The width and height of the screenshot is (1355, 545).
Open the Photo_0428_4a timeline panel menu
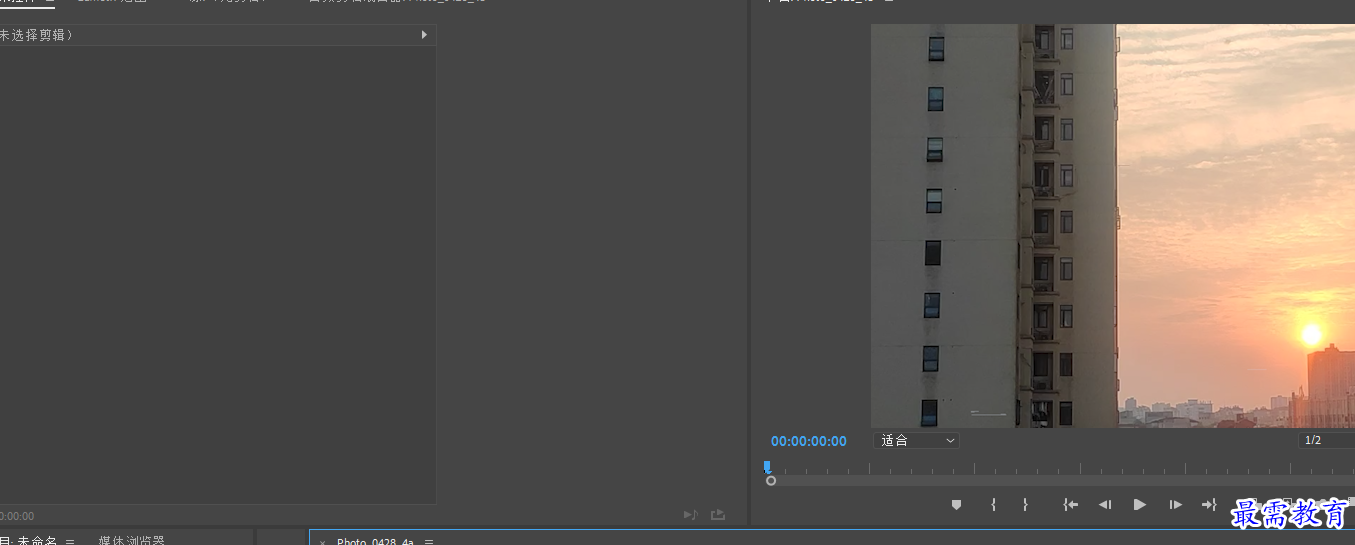pos(429,541)
